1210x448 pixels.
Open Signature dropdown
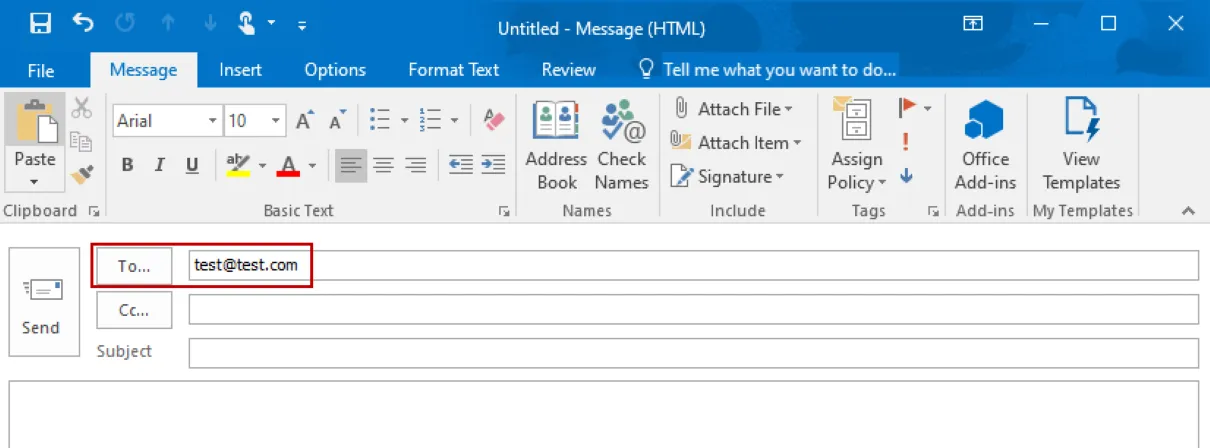click(x=727, y=177)
